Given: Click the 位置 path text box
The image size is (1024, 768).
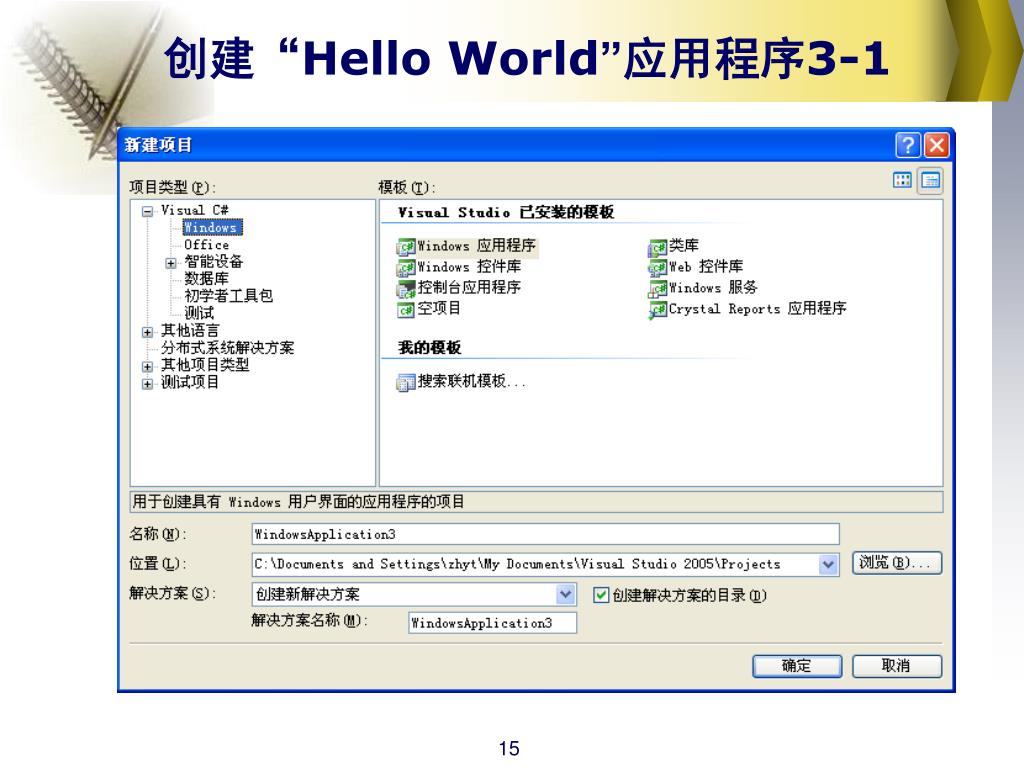Looking at the screenshot, I should (536, 564).
